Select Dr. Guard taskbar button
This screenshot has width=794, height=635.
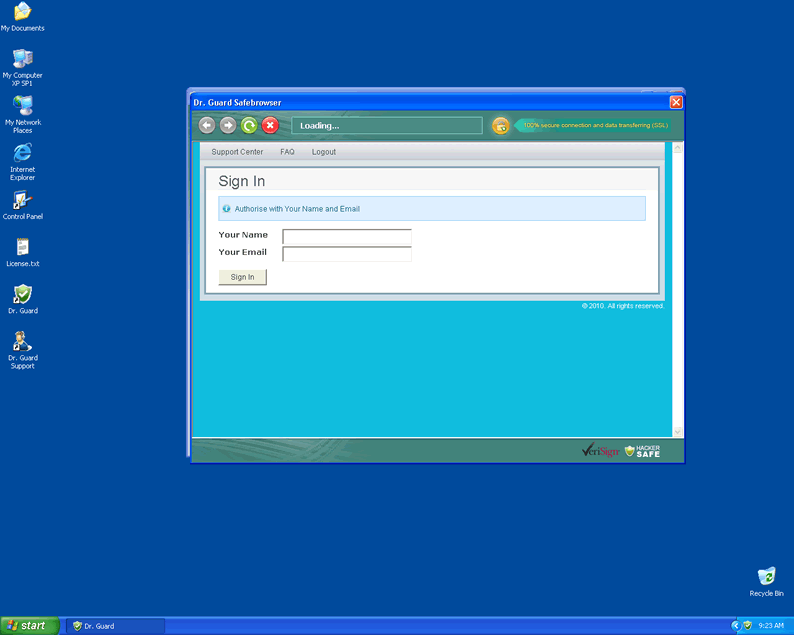tap(115, 626)
